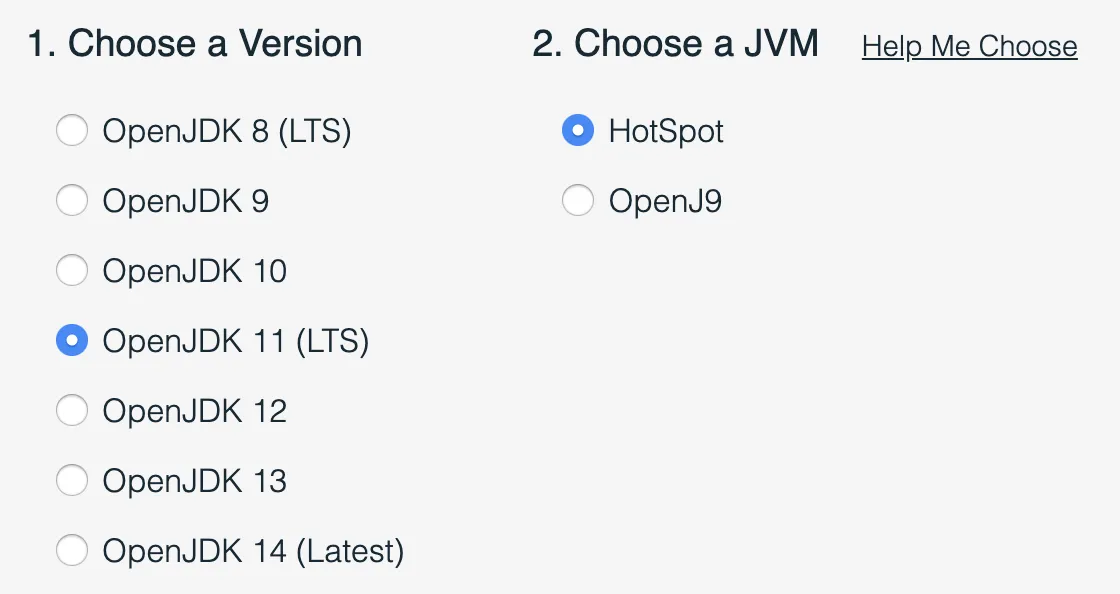Click the "OpenJDK 8 (LTS)" label text
Viewport: 1120px width, 594px height.
pyautogui.click(x=227, y=131)
